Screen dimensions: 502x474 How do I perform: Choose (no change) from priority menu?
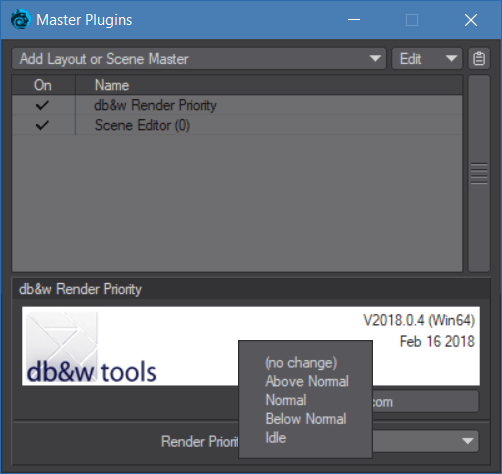point(301,362)
